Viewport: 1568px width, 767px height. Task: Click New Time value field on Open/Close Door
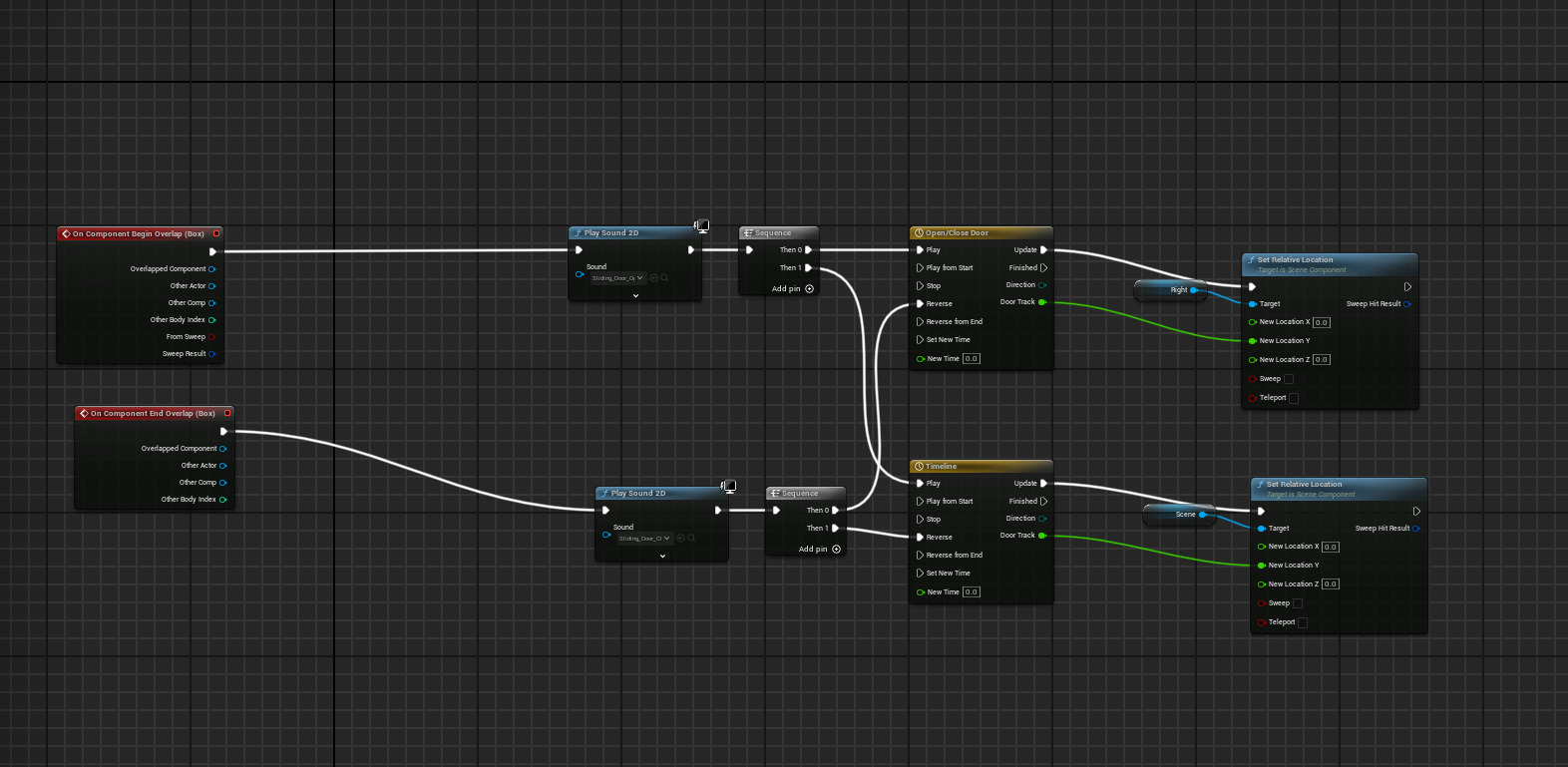pyautogui.click(x=972, y=359)
